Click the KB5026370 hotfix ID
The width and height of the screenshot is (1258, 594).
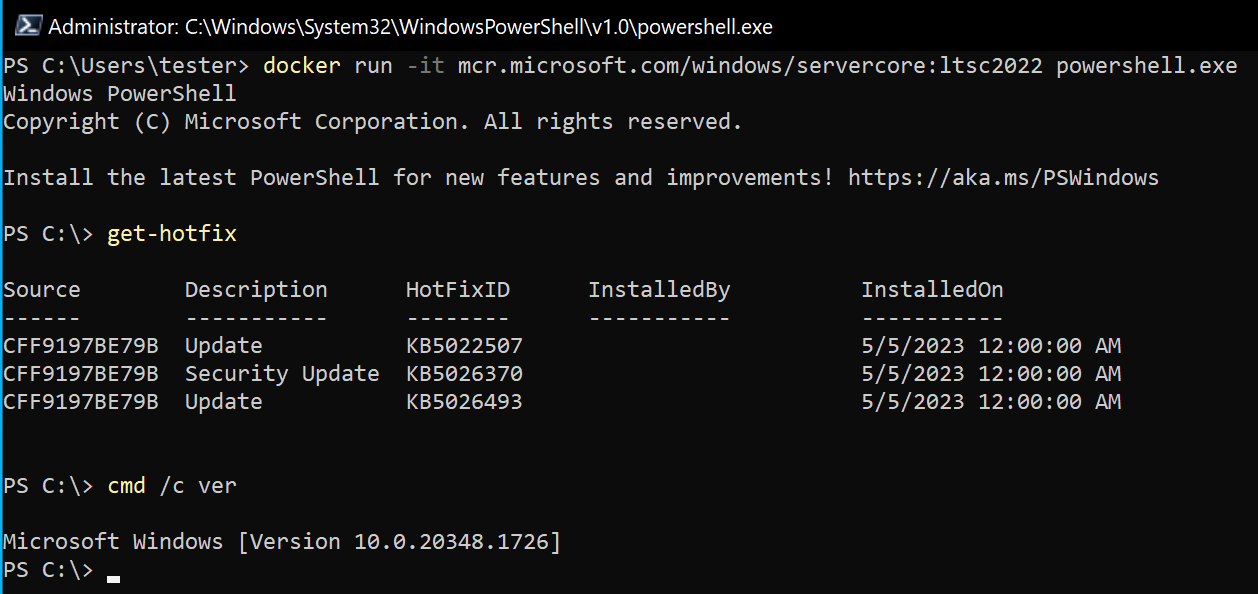click(x=463, y=373)
